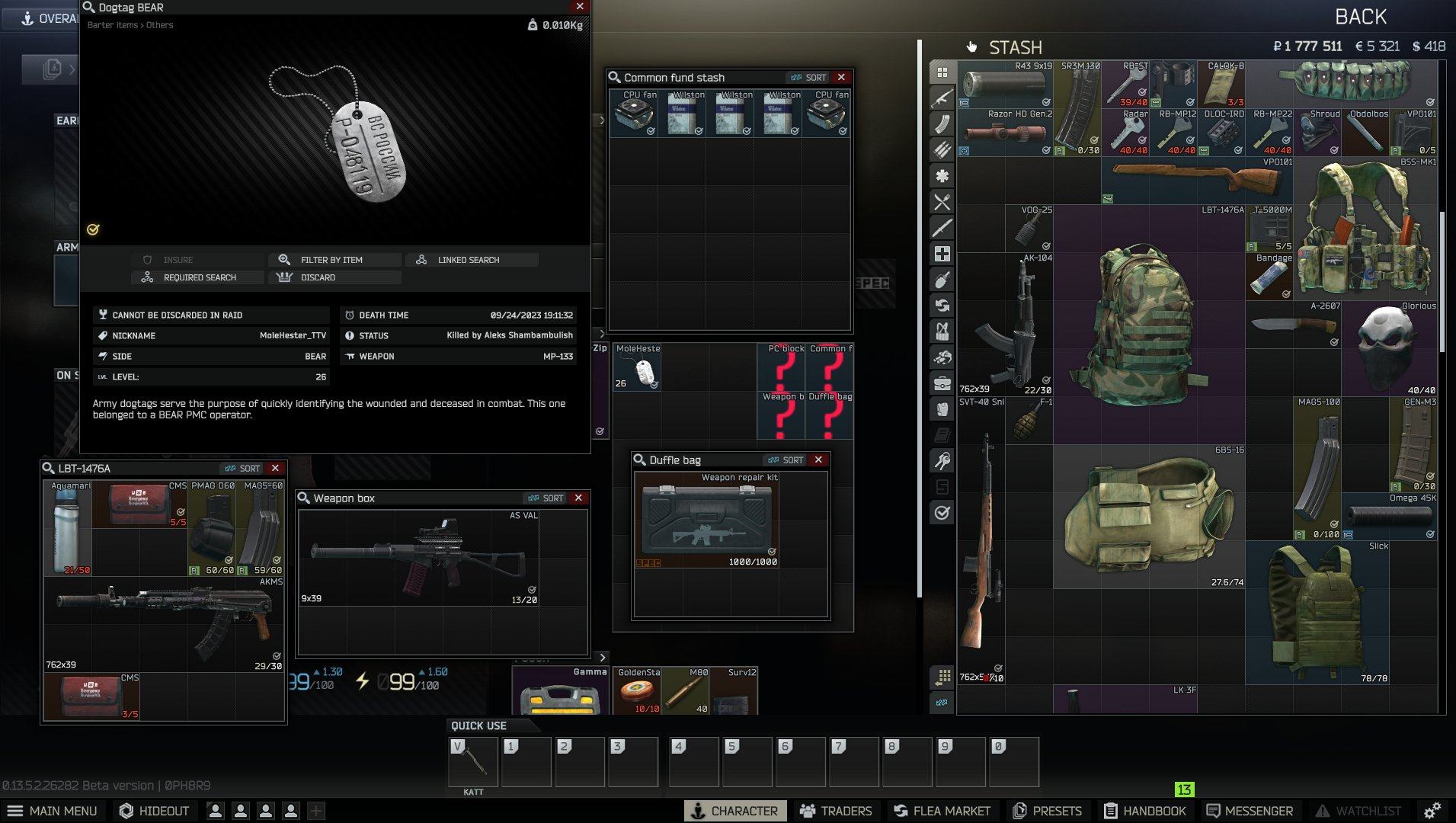Click the stash sort icon at sidebar bottom

pos(942,703)
